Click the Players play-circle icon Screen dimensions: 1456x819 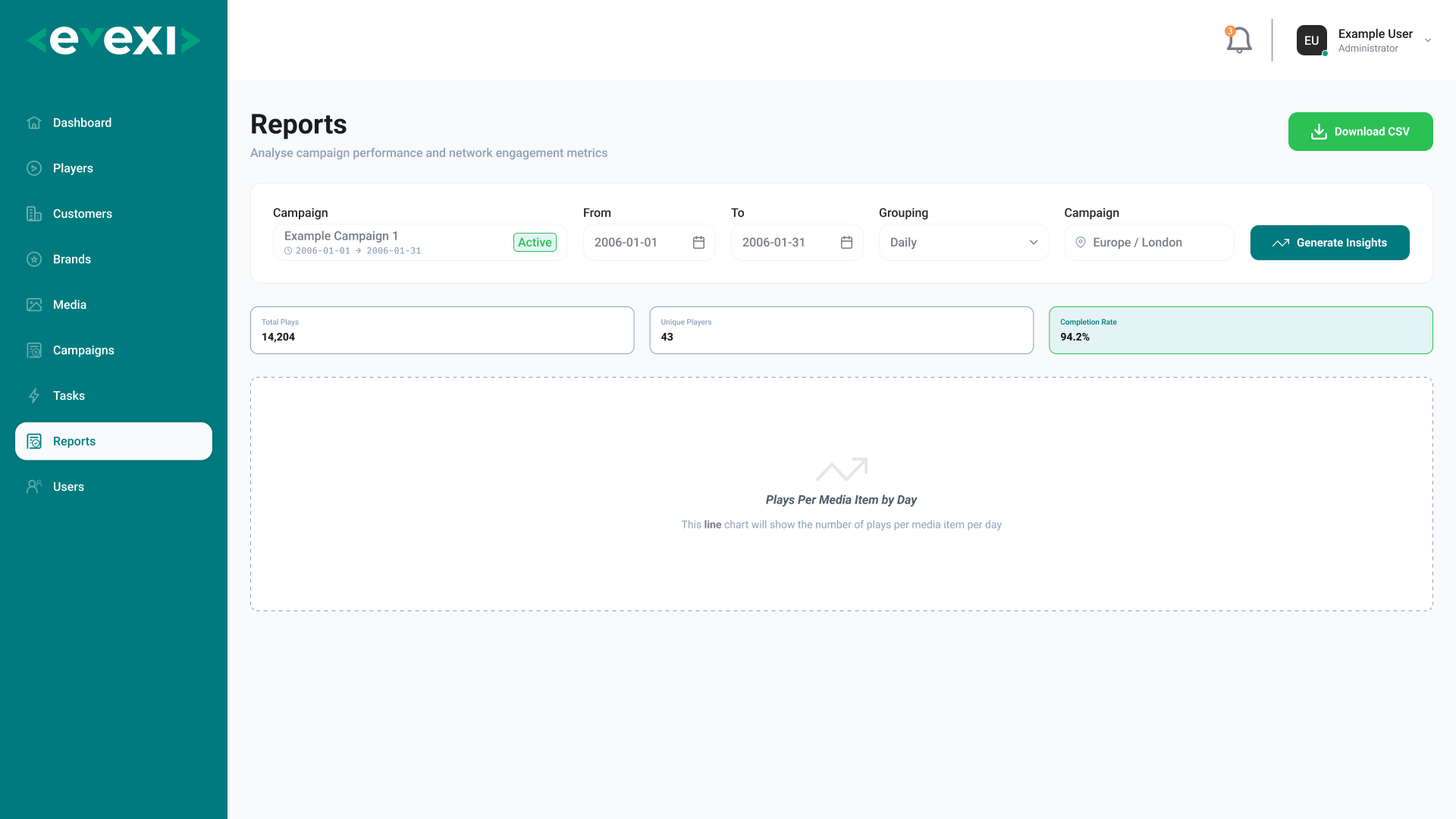(34, 168)
